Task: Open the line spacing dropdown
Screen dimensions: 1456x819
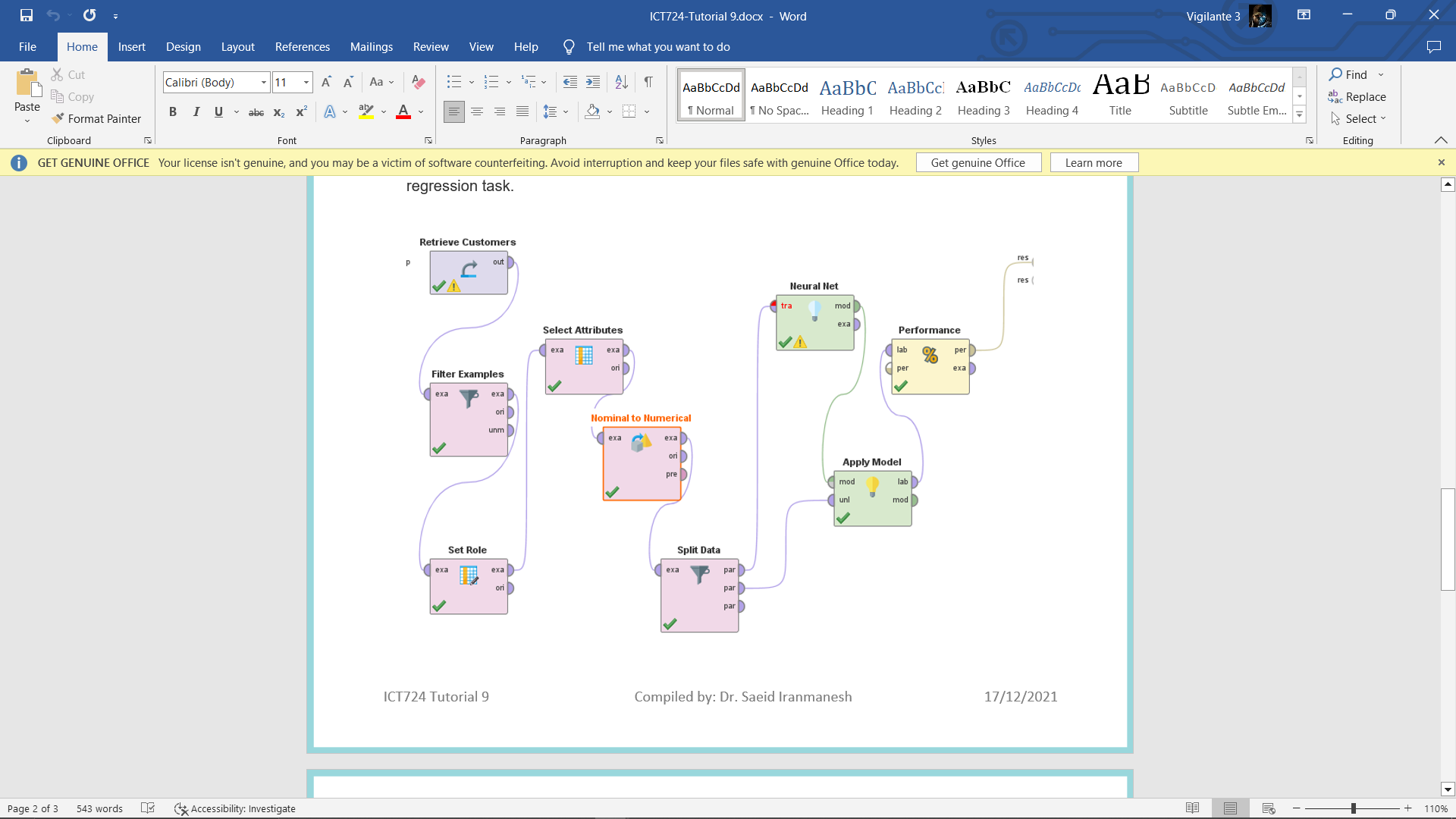Action: point(566,112)
